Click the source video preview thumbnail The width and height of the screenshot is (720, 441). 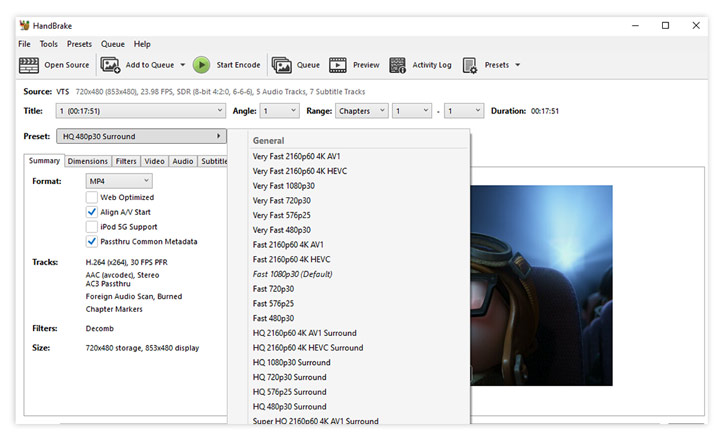tap(541, 285)
